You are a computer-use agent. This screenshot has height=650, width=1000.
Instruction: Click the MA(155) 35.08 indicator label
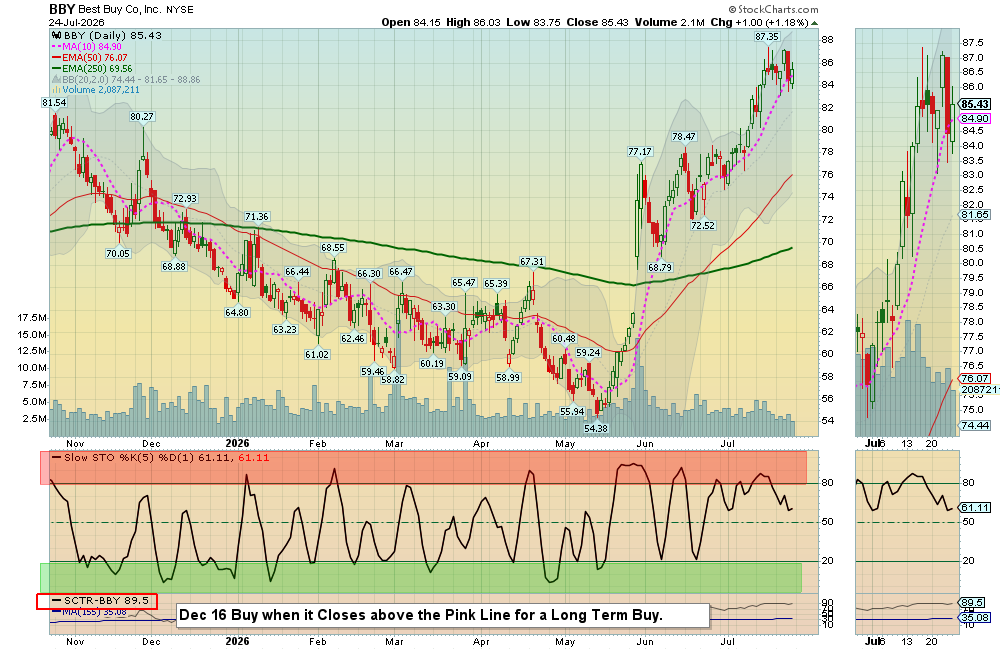(94, 612)
